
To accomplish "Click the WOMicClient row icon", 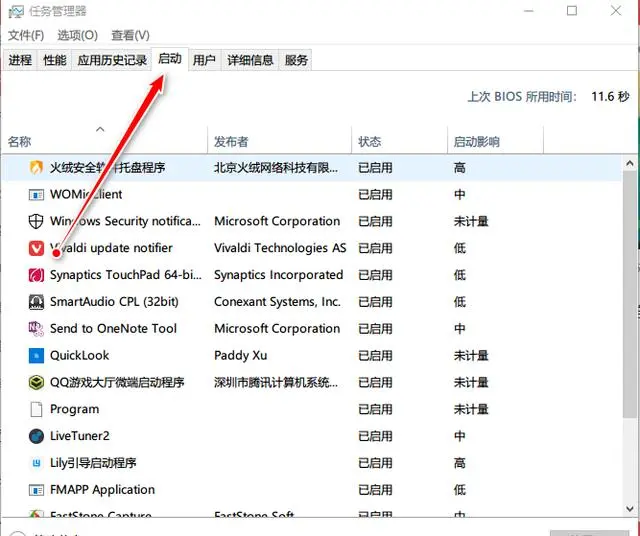I will [36, 195].
